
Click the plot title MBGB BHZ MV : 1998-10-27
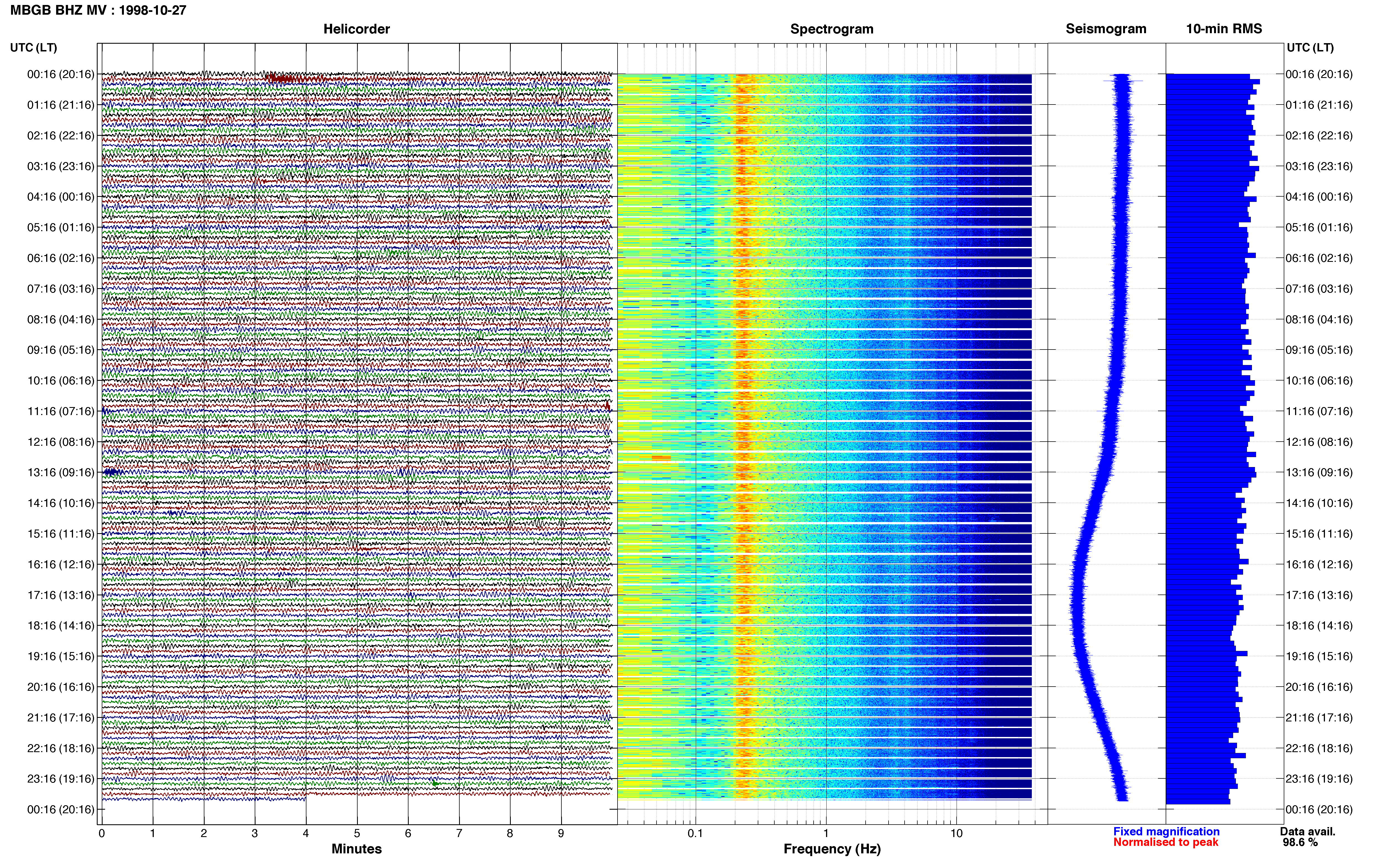pyautogui.click(x=98, y=10)
